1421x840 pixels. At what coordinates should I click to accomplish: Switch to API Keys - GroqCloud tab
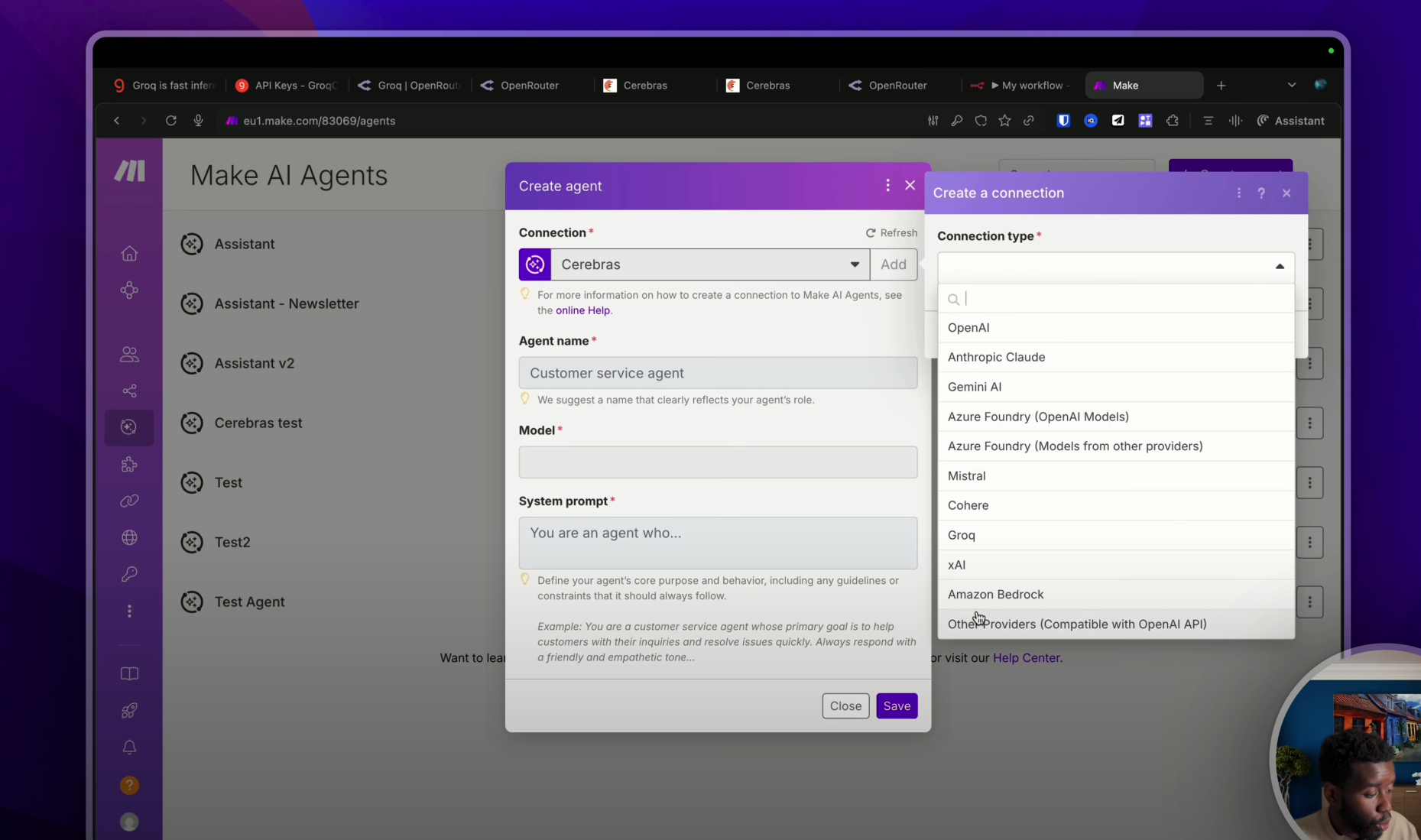click(287, 85)
